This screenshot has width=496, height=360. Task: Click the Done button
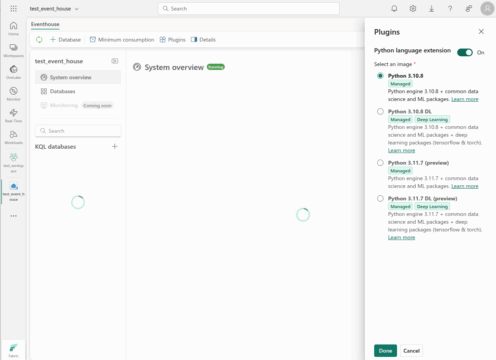pos(385,351)
